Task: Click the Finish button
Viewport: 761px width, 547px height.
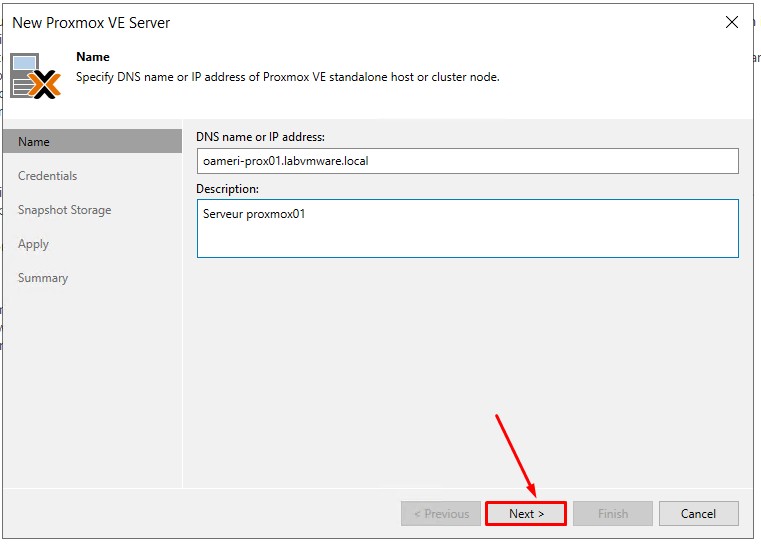Action: pyautogui.click(x=612, y=514)
